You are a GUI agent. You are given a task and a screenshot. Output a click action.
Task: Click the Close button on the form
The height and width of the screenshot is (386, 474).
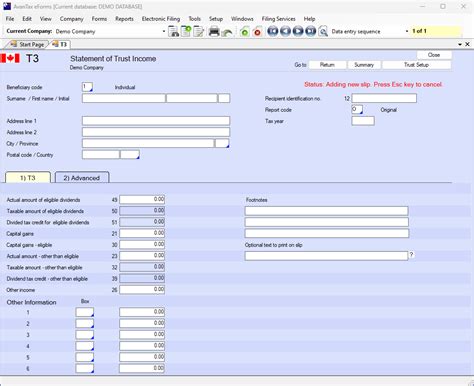(x=434, y=55)
